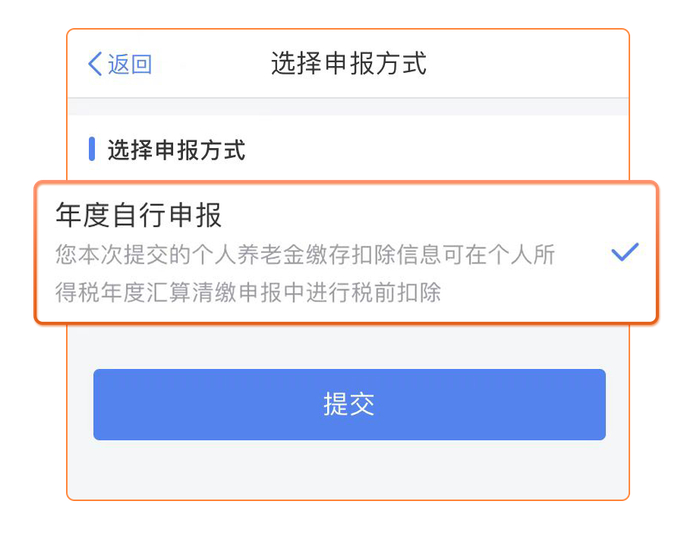Click the 申报 characters in option title
This screenshot has width=700, height=539.
[x=195, y=215]
